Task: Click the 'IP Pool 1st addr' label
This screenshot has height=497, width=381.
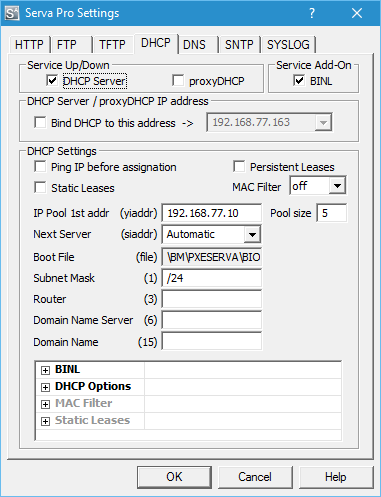Action: 71,213
